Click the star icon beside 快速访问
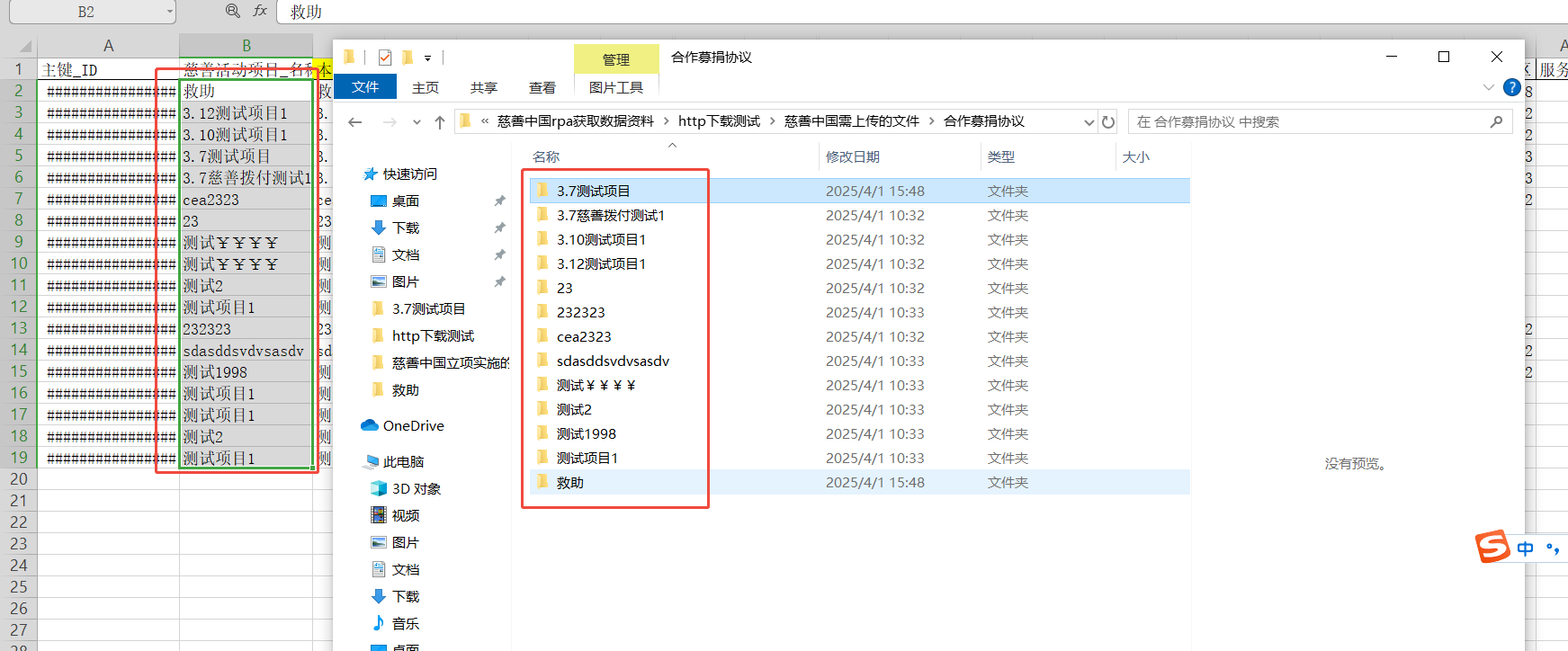This screenshot has width=1568, height=651. pos(370,174)
